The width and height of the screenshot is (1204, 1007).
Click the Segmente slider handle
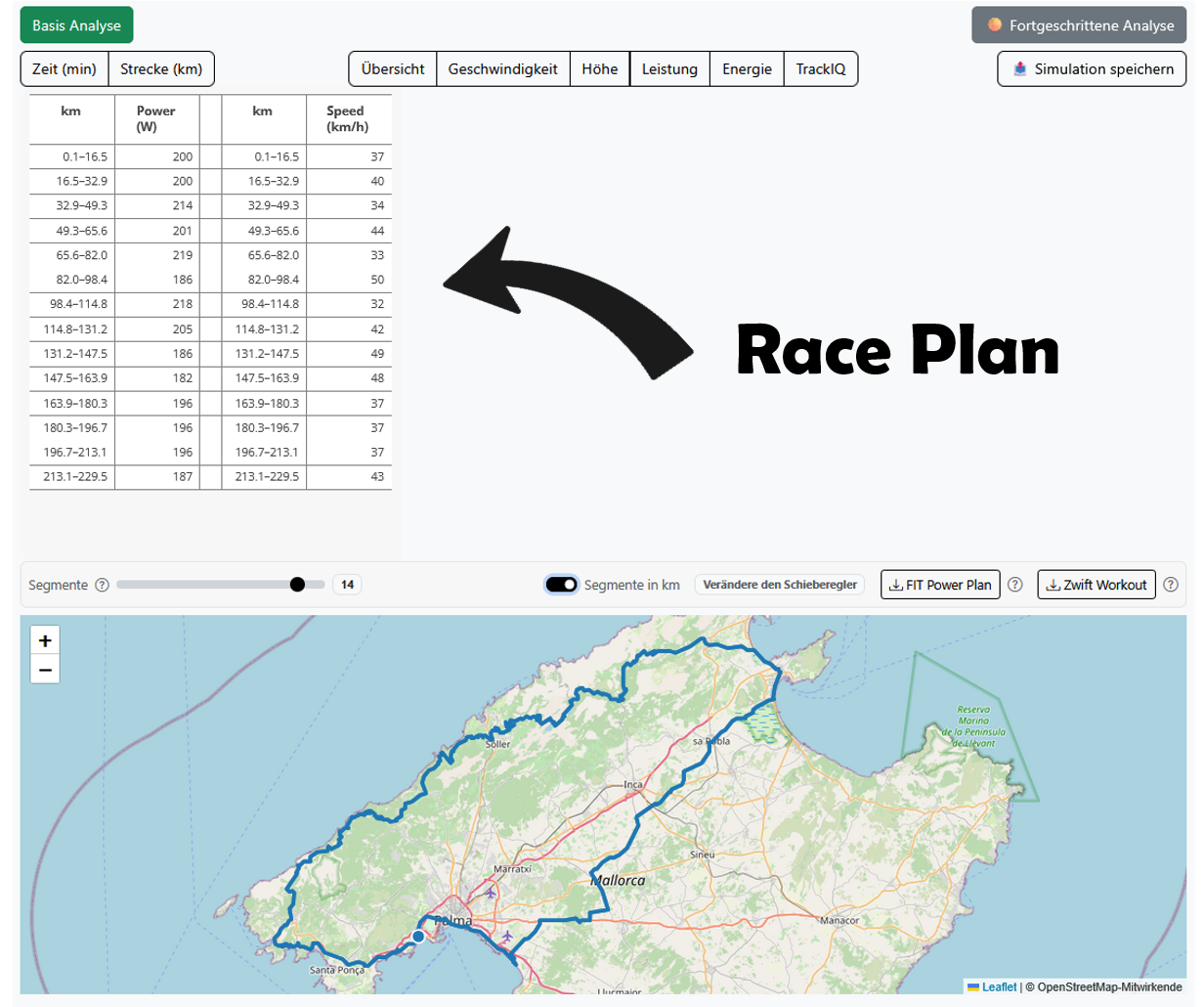click(298, 585)
